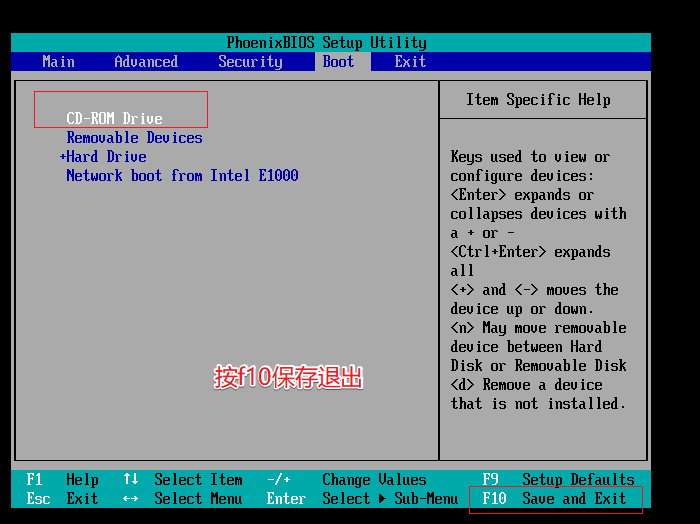Click the PhoenixBIOS Setup Utility title
Image resolution: width=700 pixels, height=524 pixels.
(x=326, y=43)
